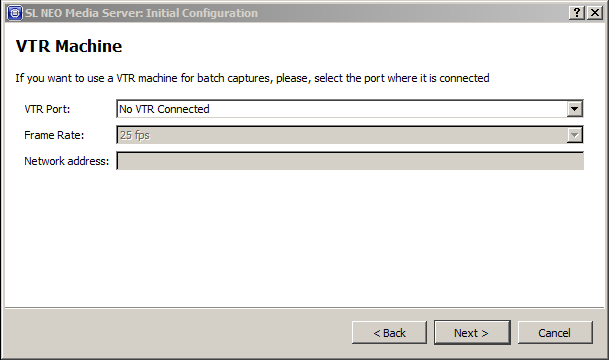Click the "Frame Rate:" label
The height and width of the screenshot is (360, 609).
[x=54, y=135]
